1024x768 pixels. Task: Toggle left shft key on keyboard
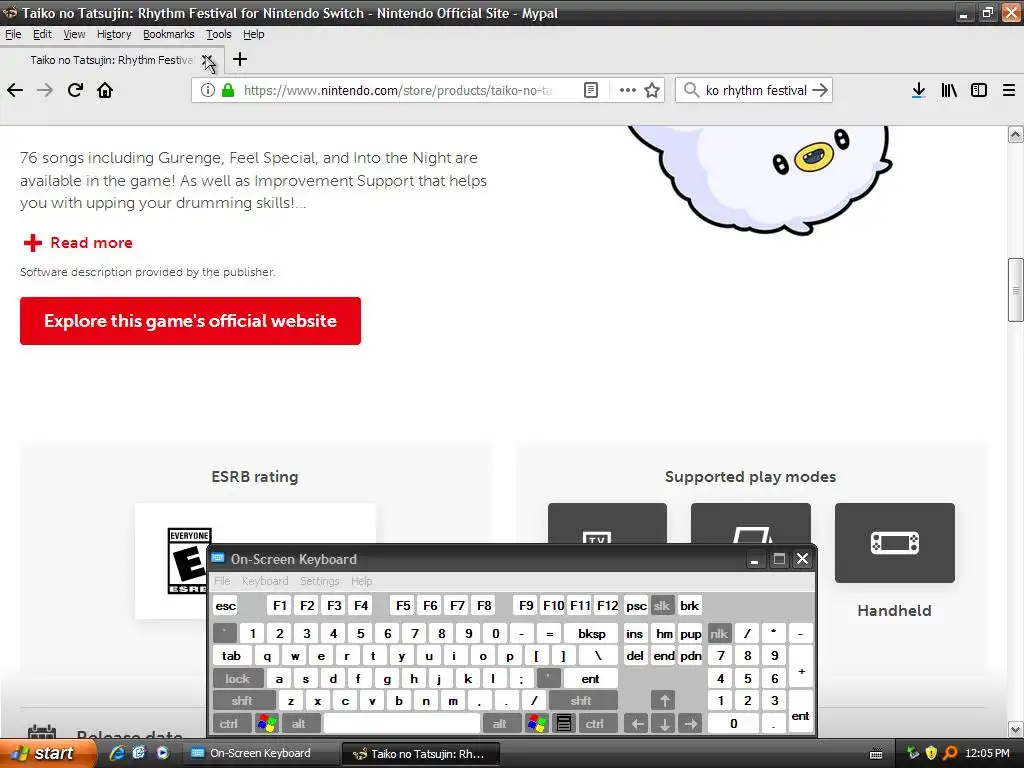pos(242,701)
